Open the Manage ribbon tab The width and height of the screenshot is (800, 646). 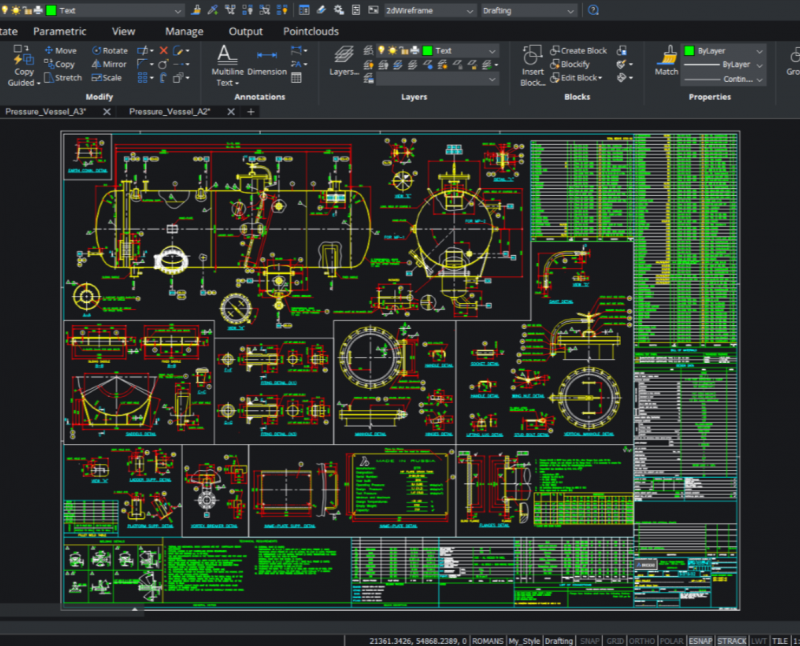pyautogui.click(x=184, y=31)
